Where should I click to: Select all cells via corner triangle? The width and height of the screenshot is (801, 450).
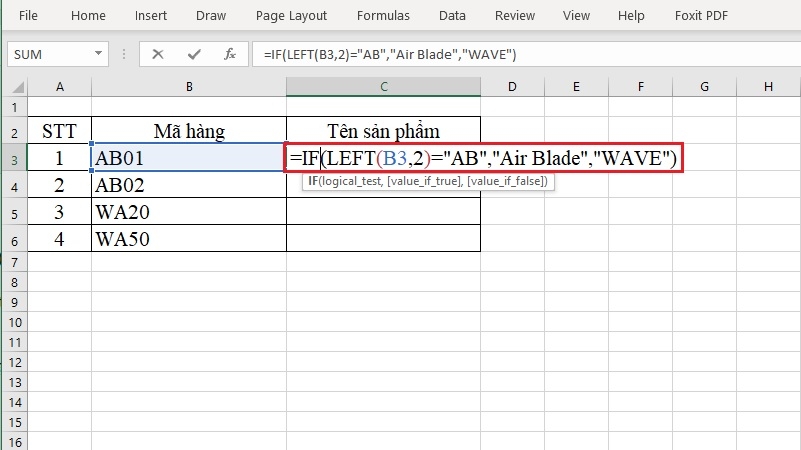click(17, 87)
